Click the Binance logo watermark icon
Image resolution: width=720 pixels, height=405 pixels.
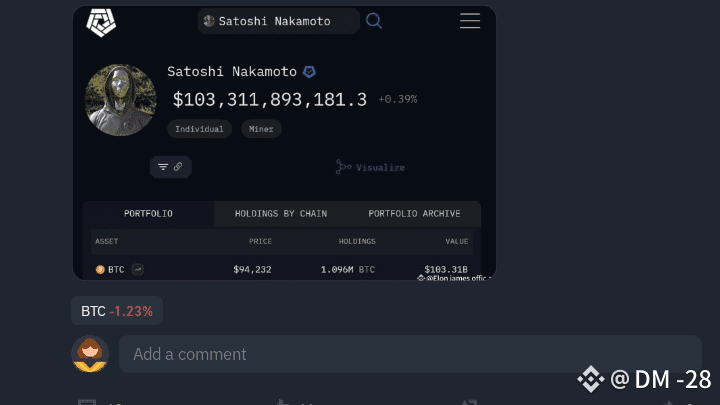click(591, 378)
